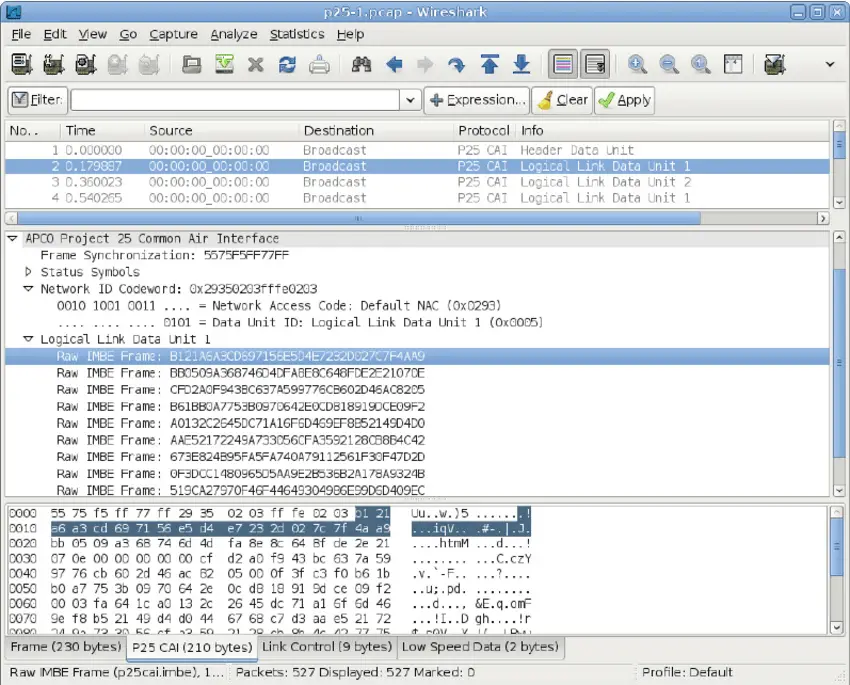Sort by the Time column header

pyautogui.click(x=102, y=131)
